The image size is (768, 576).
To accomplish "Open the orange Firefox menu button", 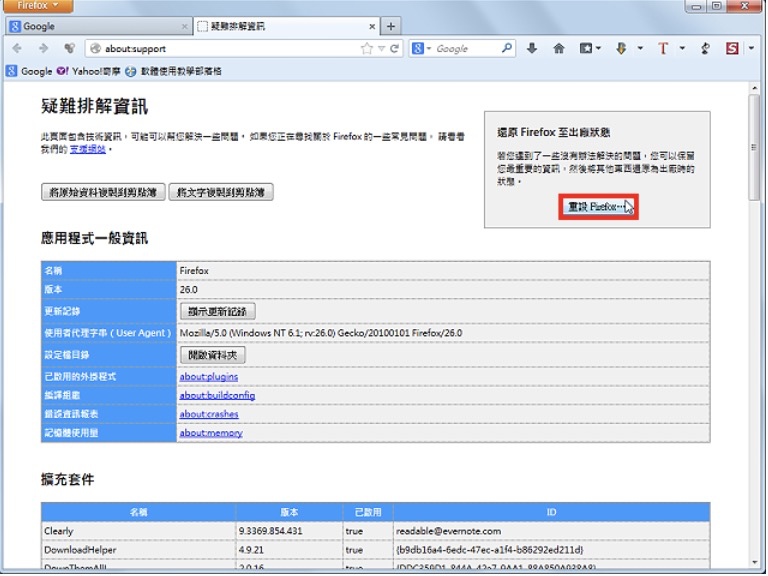I will pos(37,6).
